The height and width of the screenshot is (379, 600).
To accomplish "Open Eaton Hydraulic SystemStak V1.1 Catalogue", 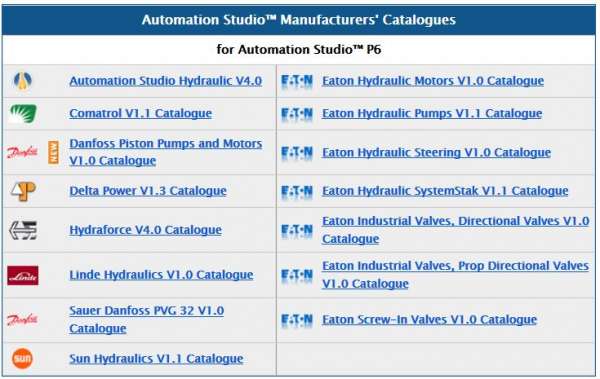I will pos(445,191).
